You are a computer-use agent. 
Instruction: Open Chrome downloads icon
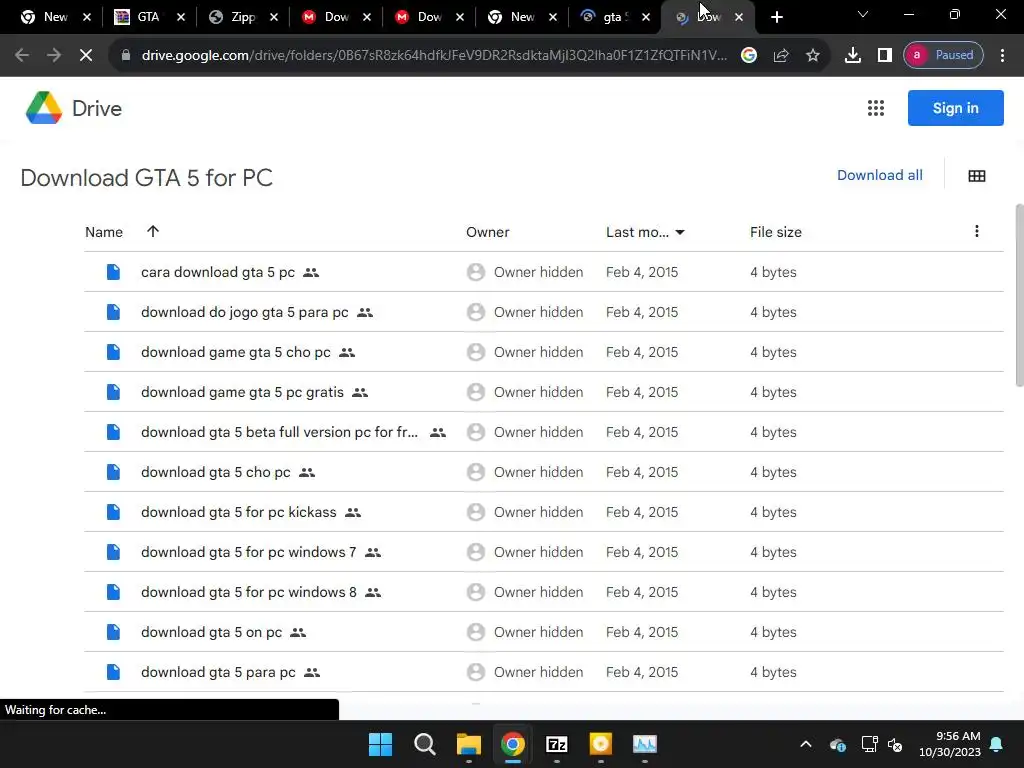[853, 55]
